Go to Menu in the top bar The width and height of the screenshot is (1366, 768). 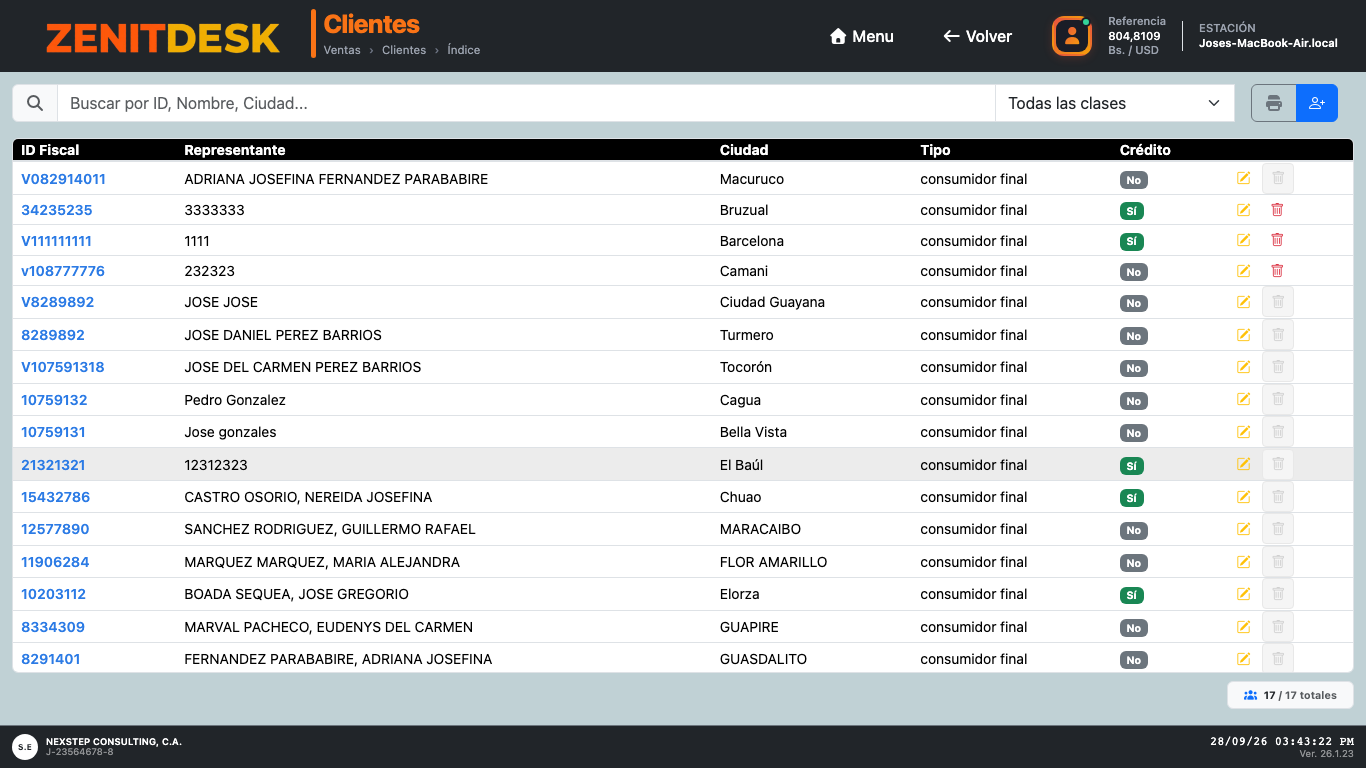tap(861, 36)
